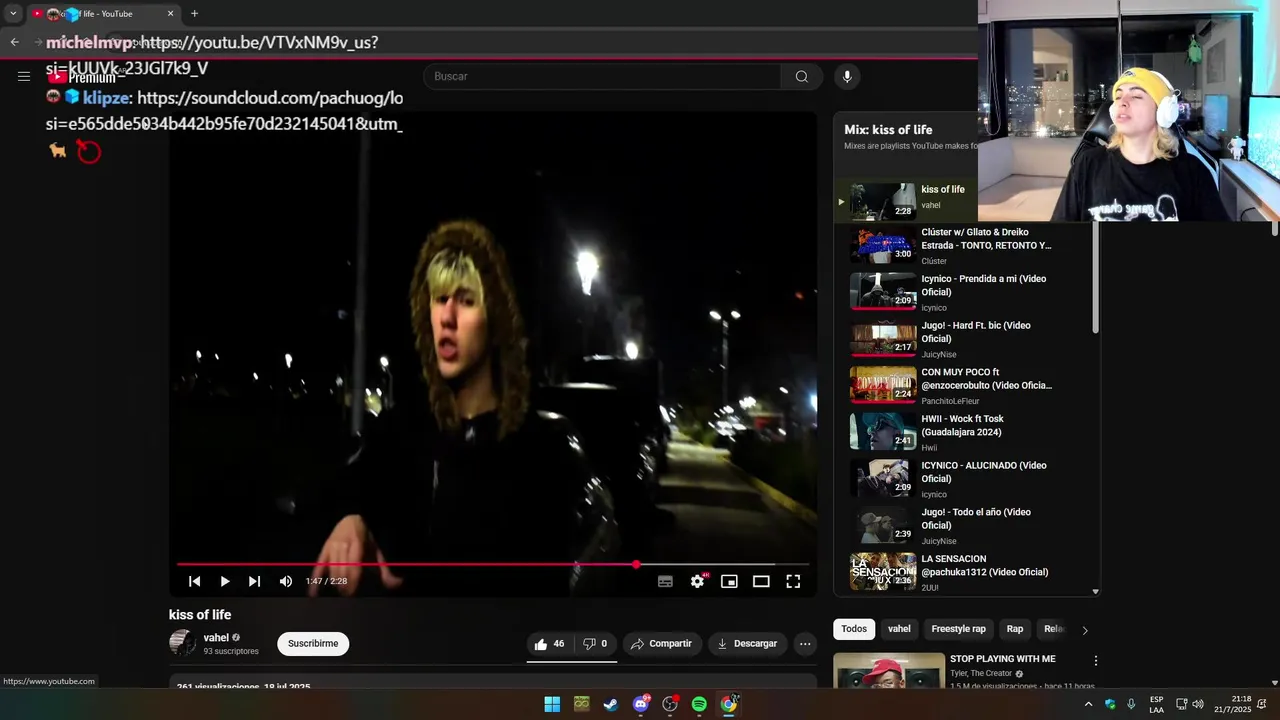This screenshot has width=1280, height=720.
Task: Open Discord from the taskbar
Action: (641, 704)
